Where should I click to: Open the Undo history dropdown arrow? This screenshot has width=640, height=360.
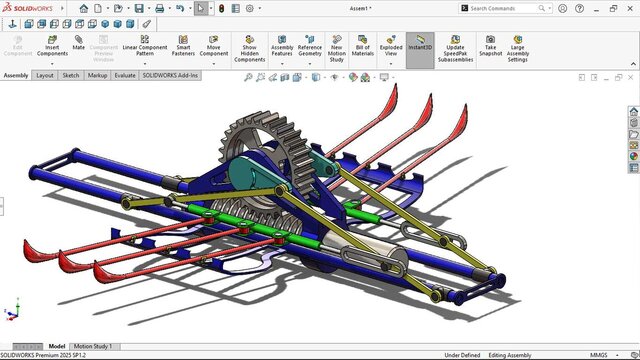coord(190,8)
